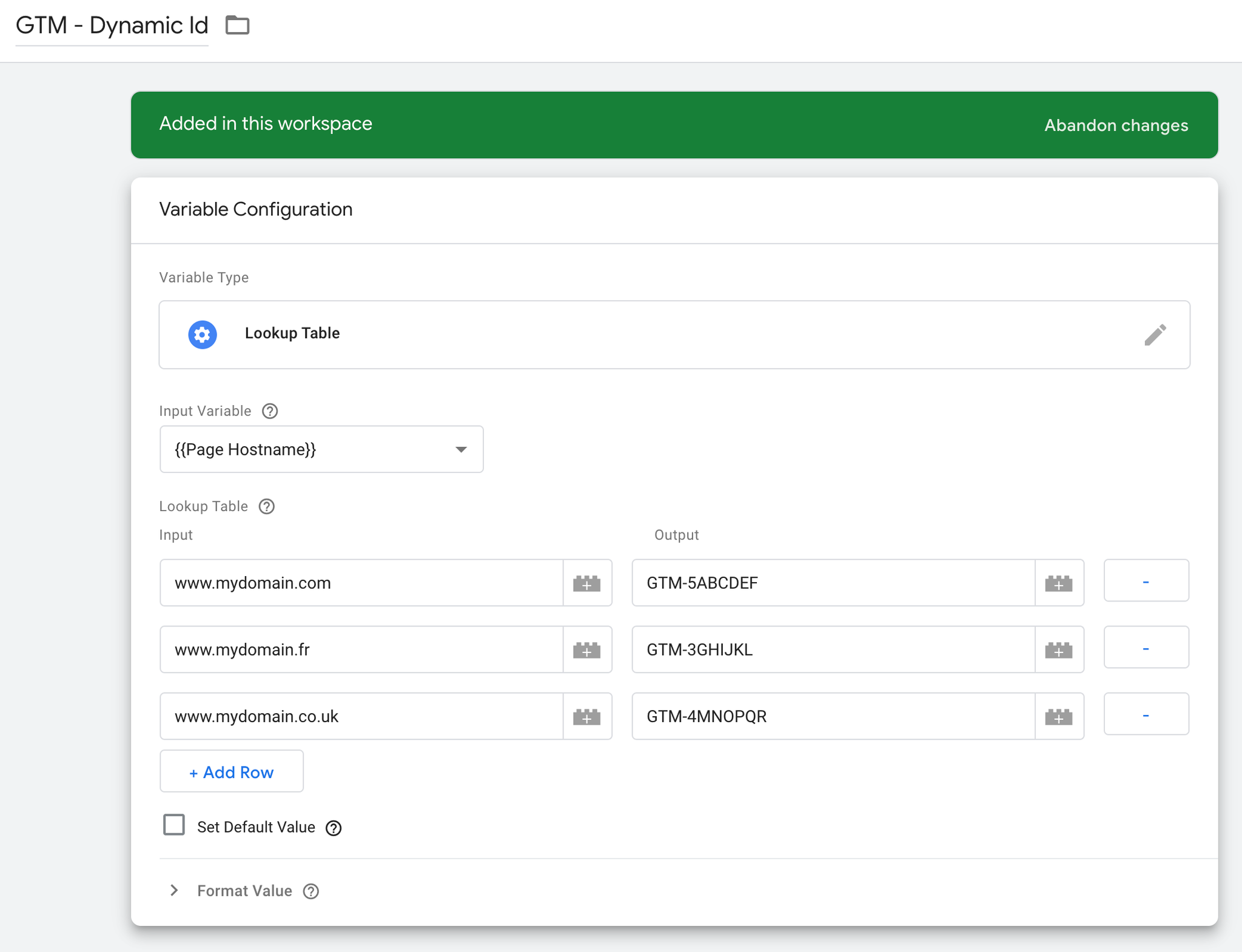Insert variable in the GTM-5ABCDEF output
This screenshot has height=952, width=1242.
pos(1059,583)
